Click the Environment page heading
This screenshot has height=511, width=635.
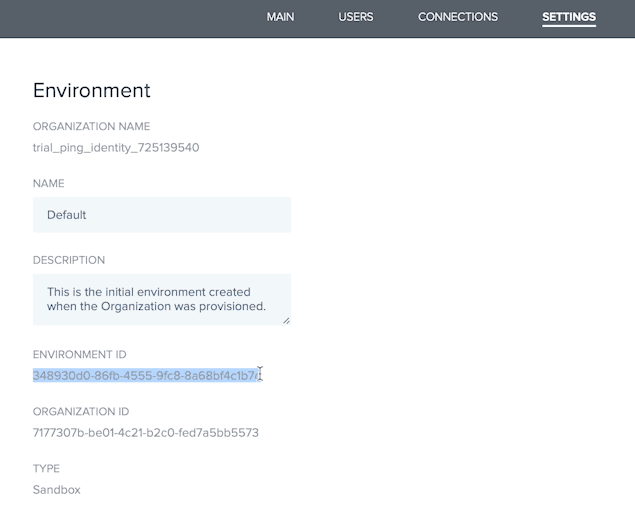tap(92, 91)
